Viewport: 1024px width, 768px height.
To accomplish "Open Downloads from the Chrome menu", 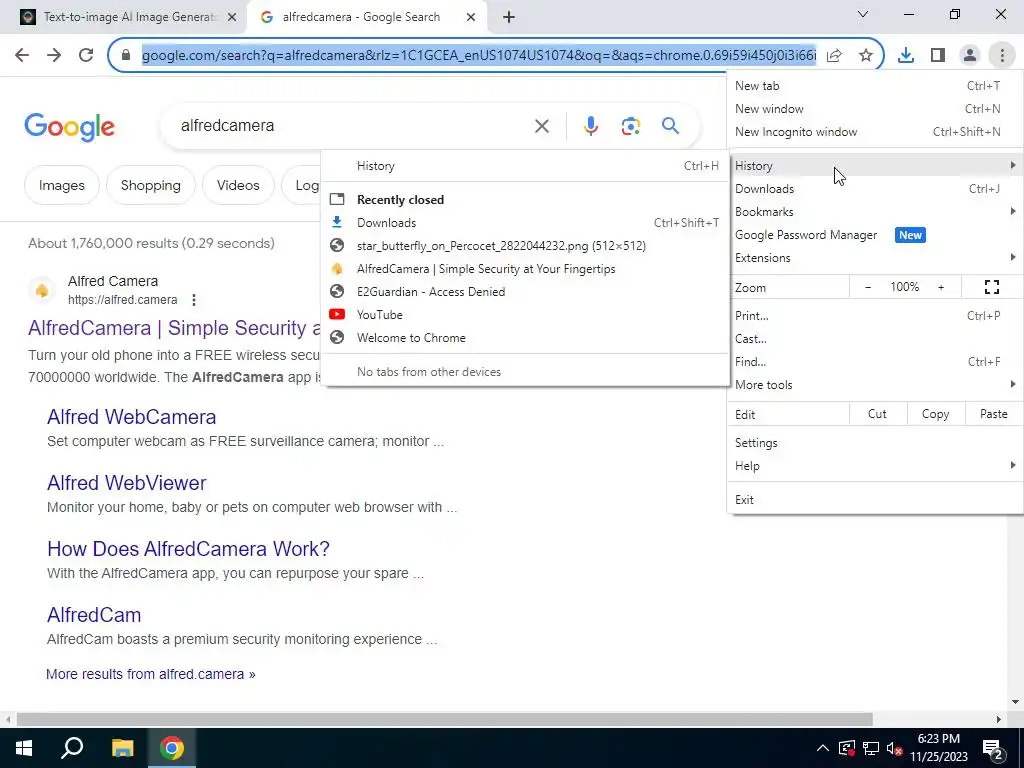I will pyautogui.click(x=875, y=189).
